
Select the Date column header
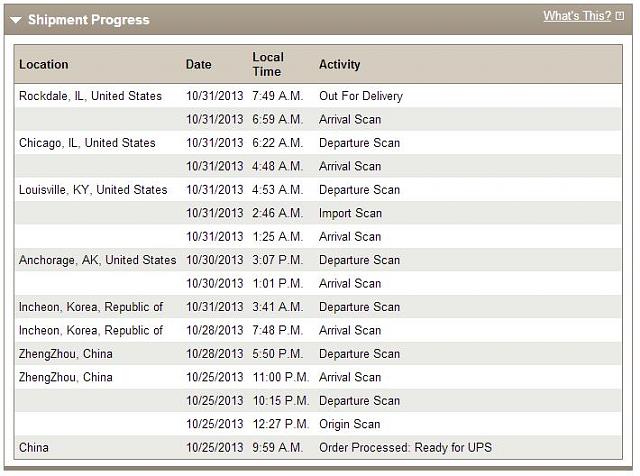click(x=198, y=64)
